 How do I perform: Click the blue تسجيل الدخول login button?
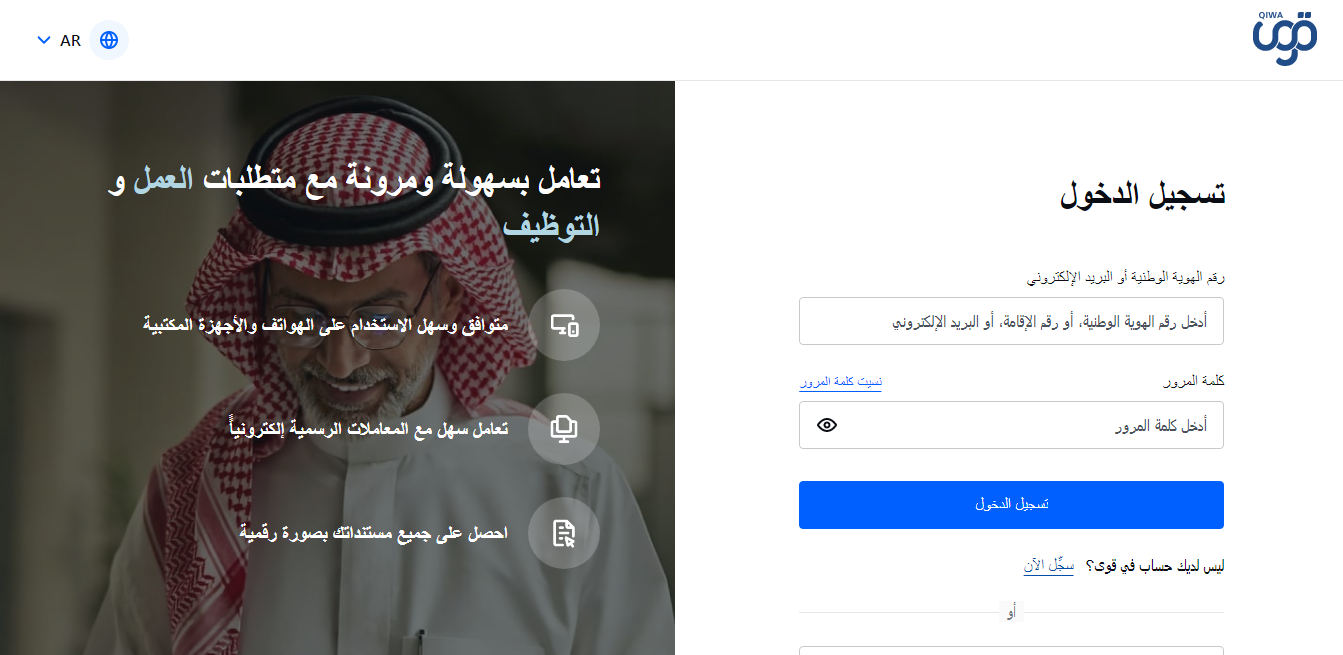pyautogui.click(x=1011, y=505)
